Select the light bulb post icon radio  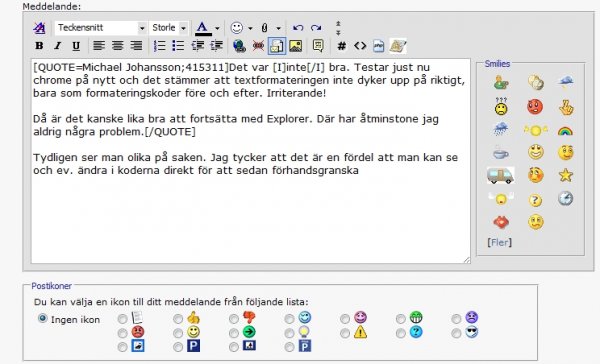289,333
